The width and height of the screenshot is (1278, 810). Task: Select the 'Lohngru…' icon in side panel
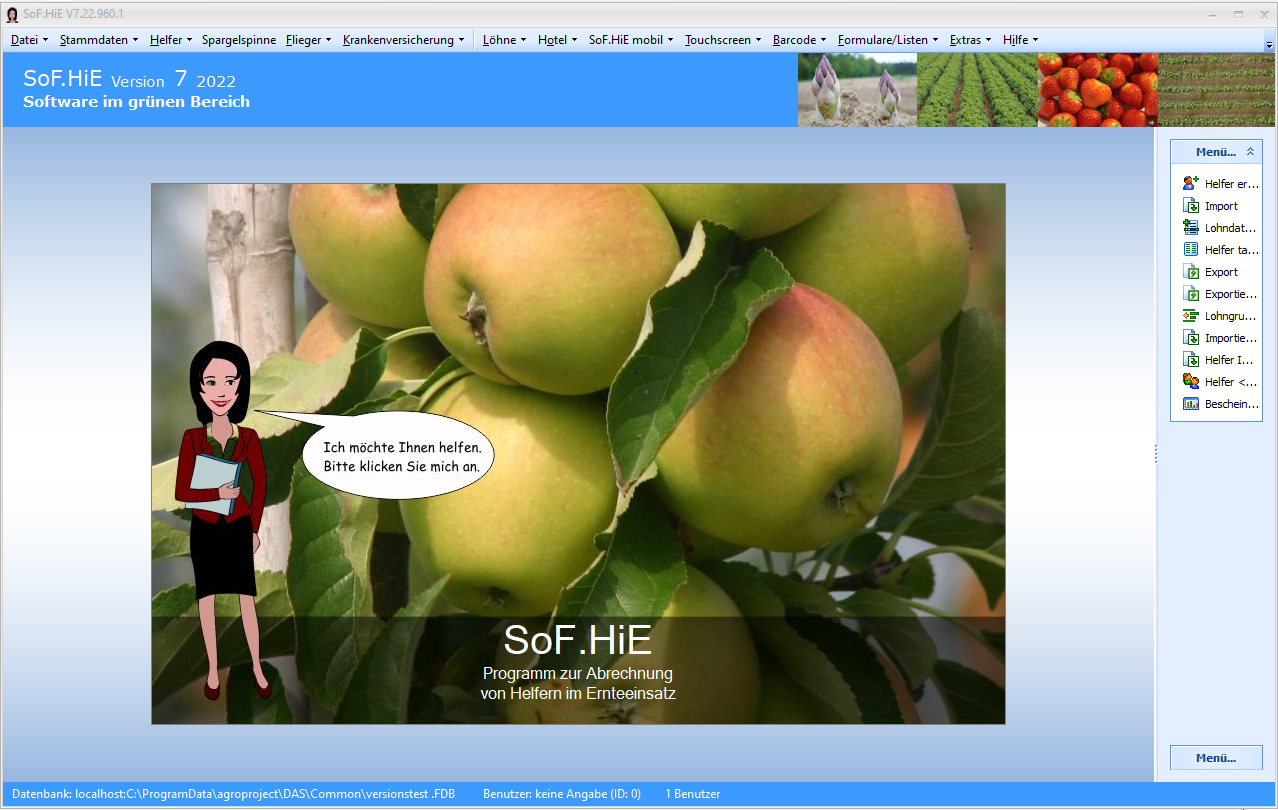(x=1190, y=316)
